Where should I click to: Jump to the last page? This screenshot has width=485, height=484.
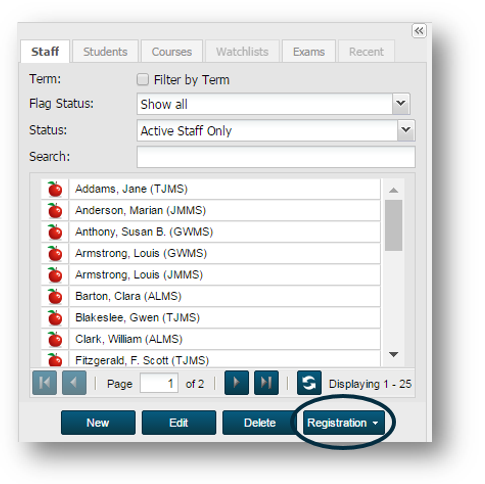pos(266,383)
